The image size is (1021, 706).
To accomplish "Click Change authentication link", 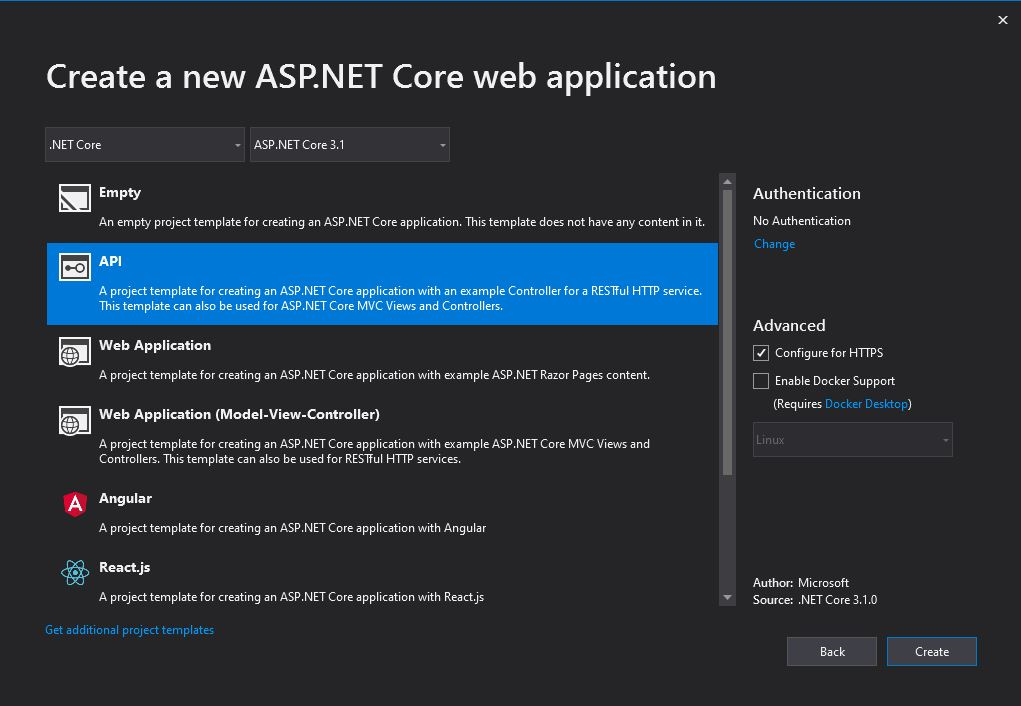I will [774, 244].
